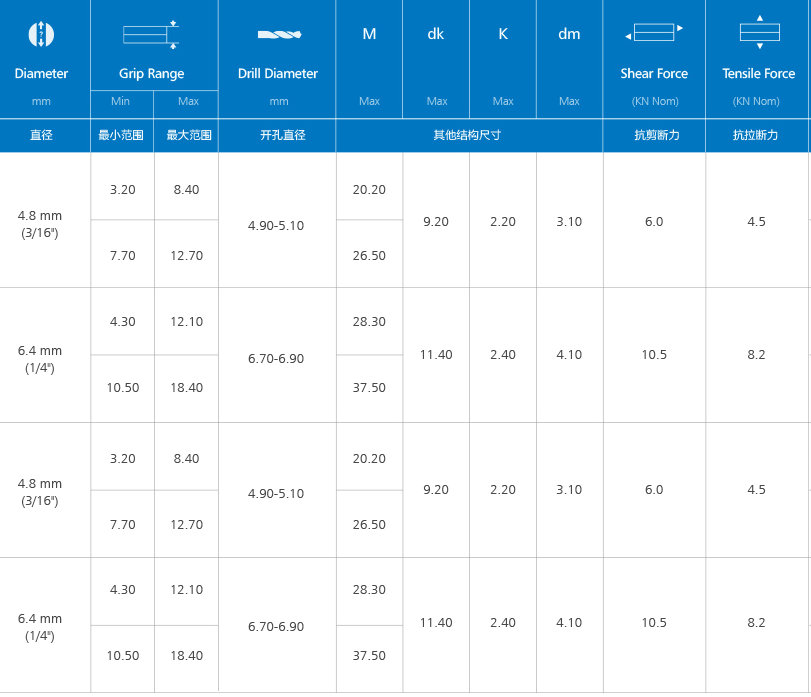Click the 直径 header cell
The height and width of the screenshot is (697, 811).
(x=41, y=135)
